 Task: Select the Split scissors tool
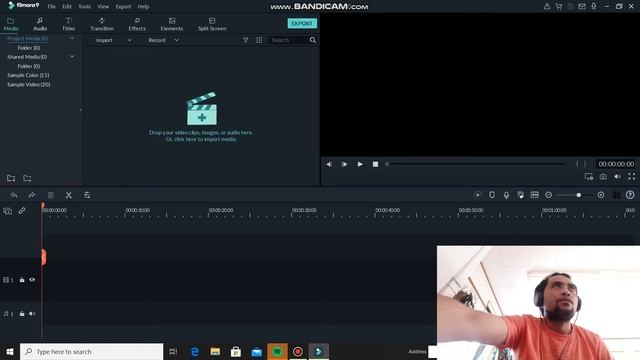coord(69,195)
